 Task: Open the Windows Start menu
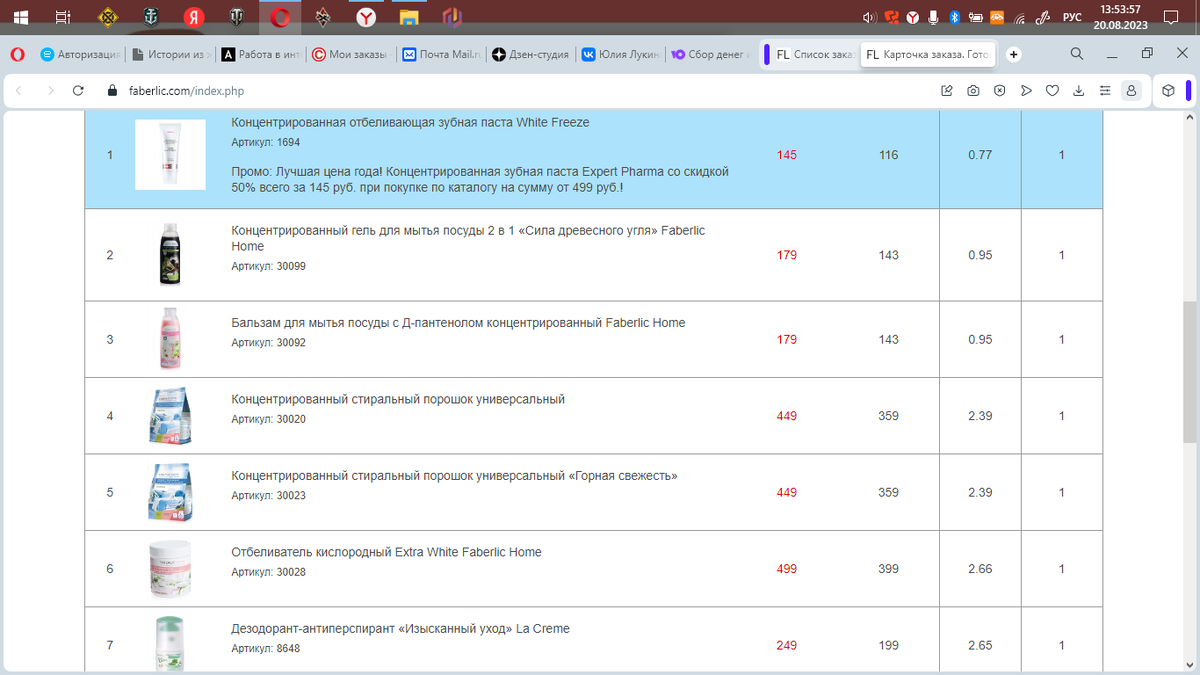coord(20,17)
